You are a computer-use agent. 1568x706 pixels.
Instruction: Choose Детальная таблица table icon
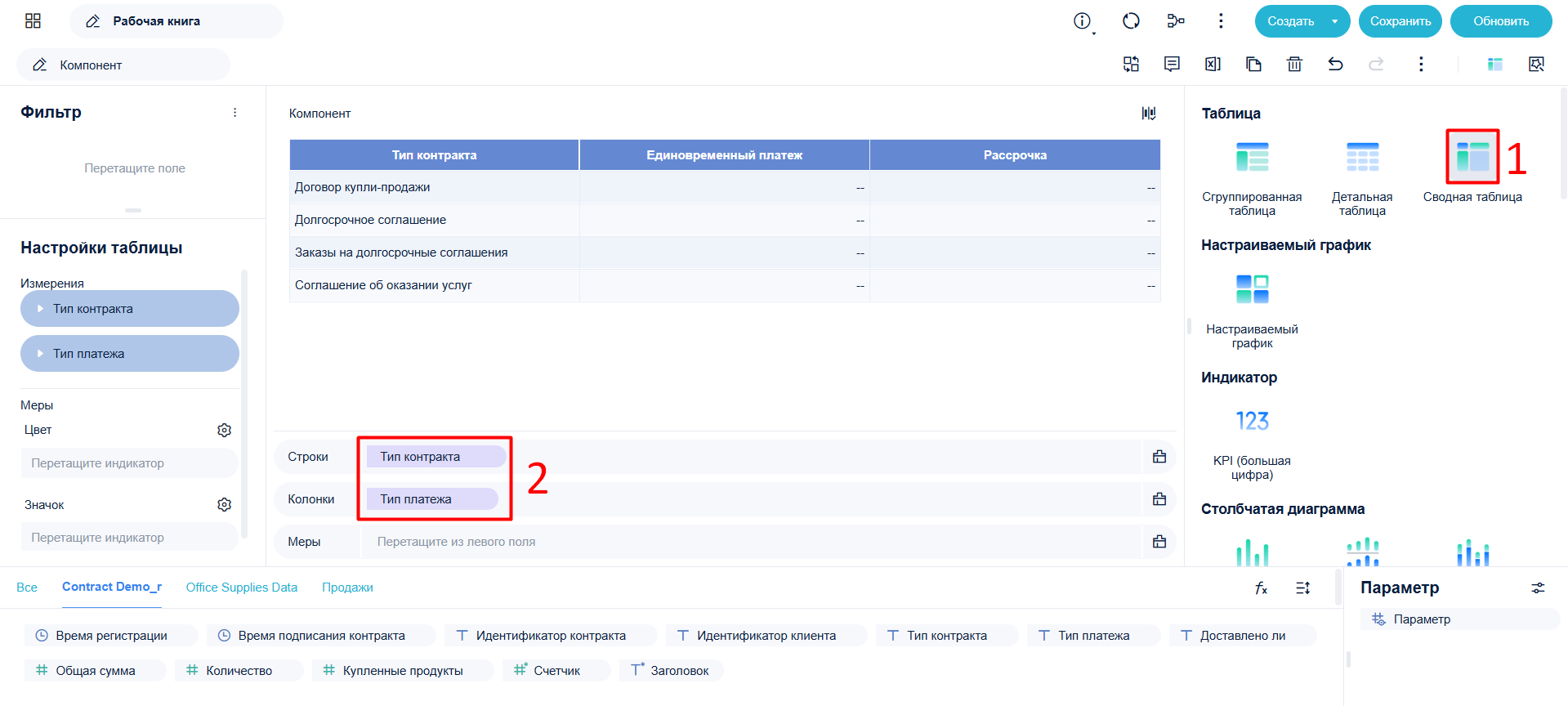point(1362,157)
